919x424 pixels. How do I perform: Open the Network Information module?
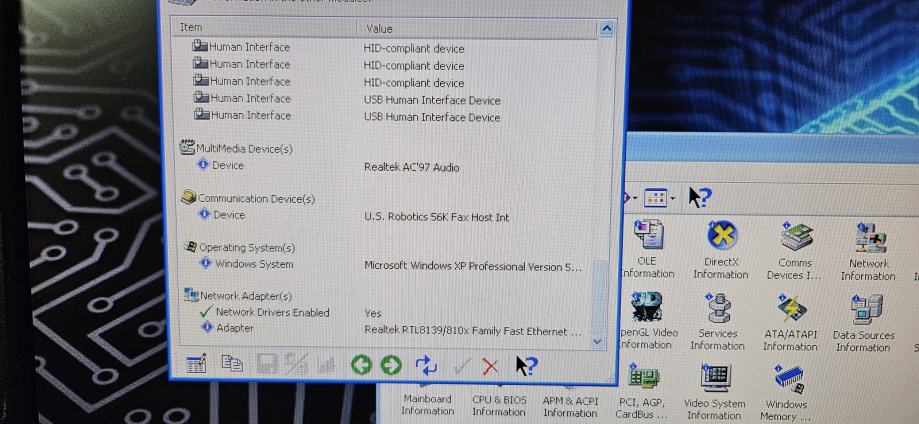(x=869, y=253)
